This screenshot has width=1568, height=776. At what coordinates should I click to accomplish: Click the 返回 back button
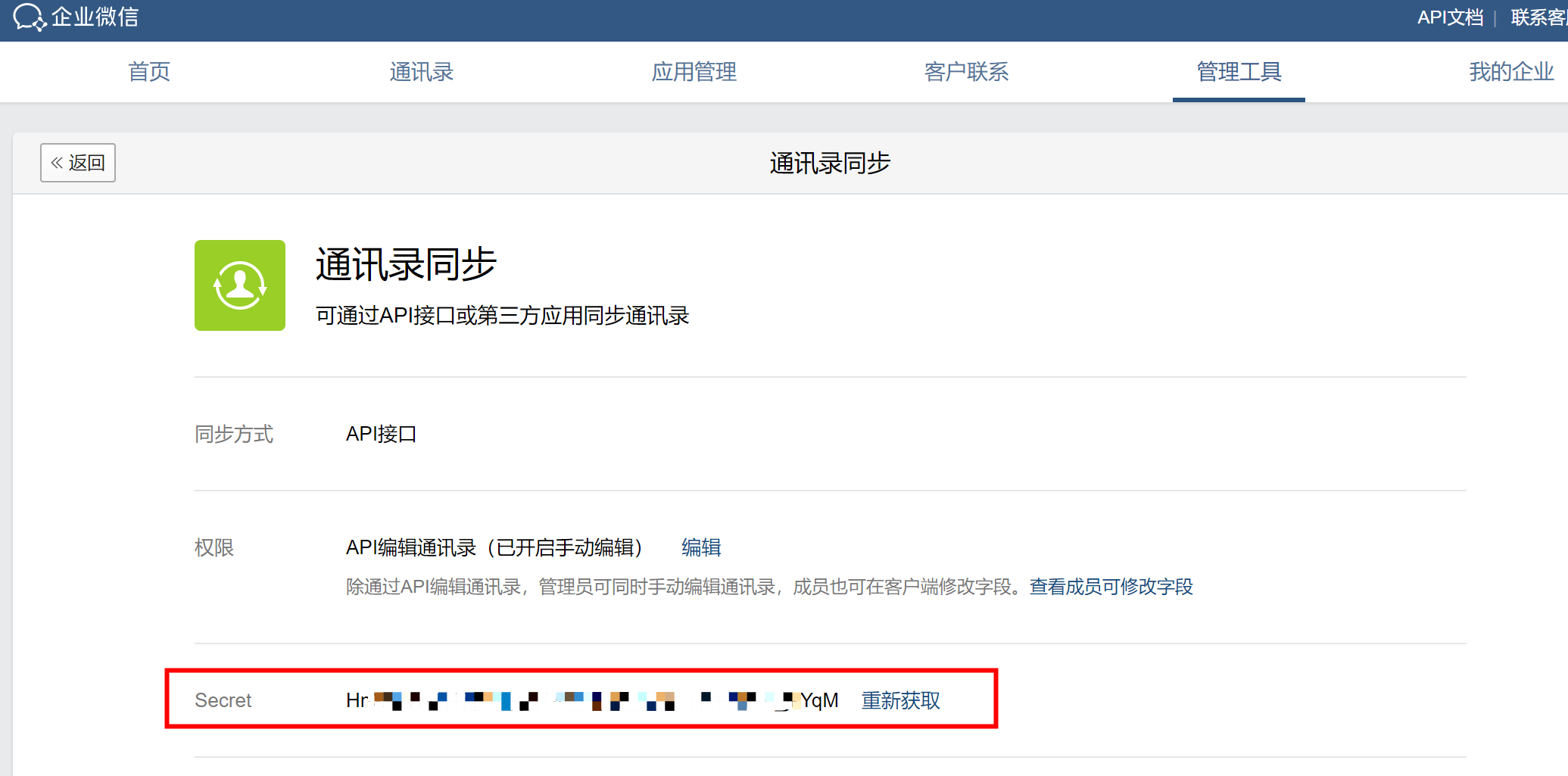click(78, 163)
